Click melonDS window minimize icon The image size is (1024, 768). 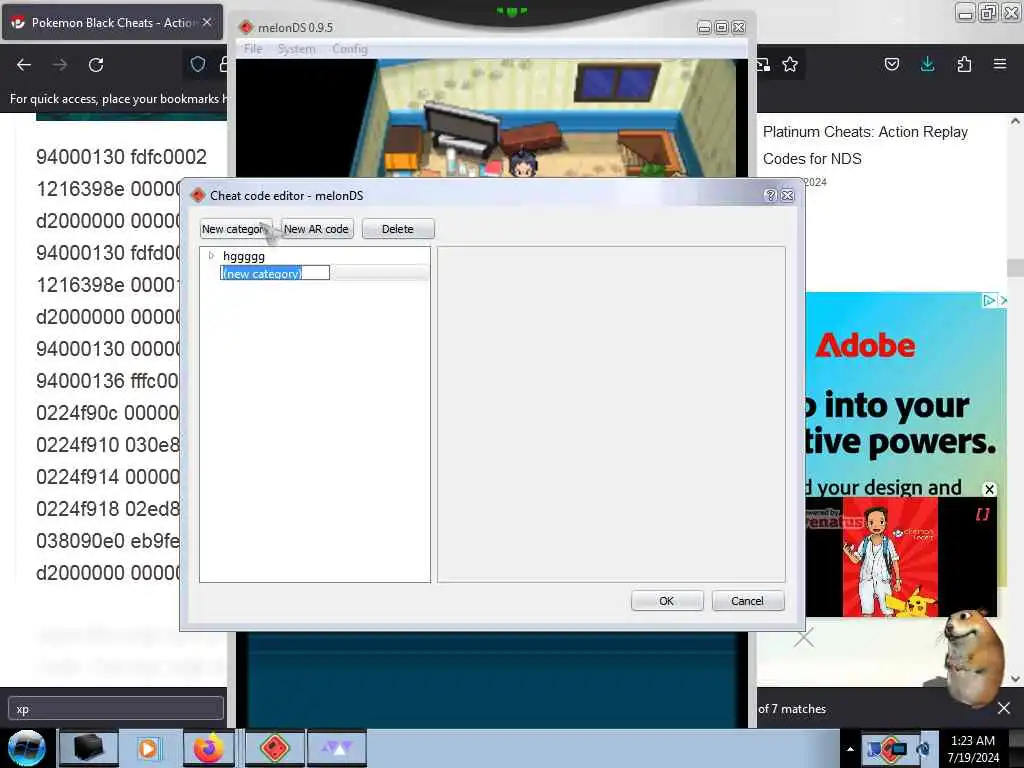704,27
